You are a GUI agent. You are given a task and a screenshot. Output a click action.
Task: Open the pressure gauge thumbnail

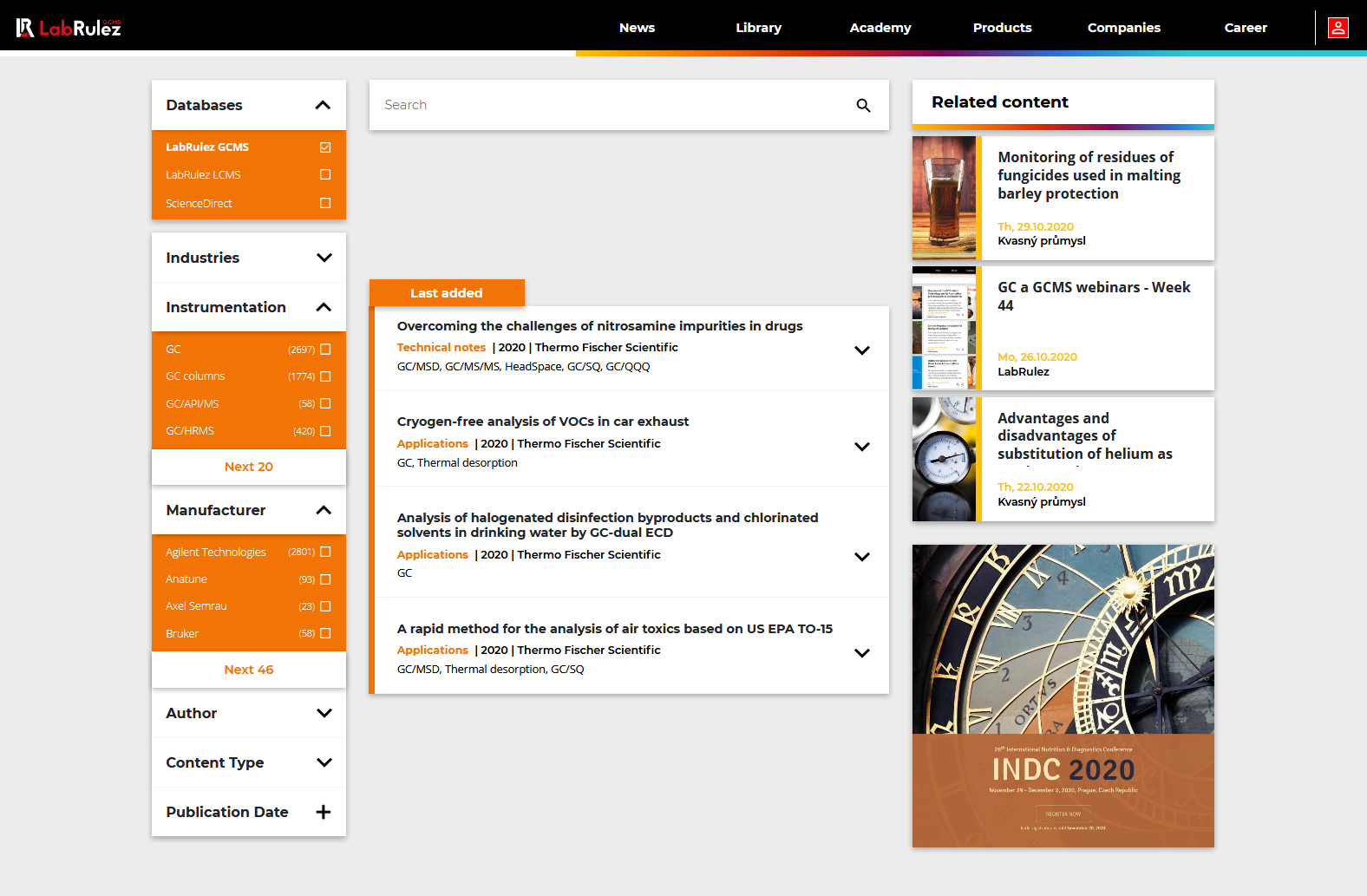[x=944, y=459]
